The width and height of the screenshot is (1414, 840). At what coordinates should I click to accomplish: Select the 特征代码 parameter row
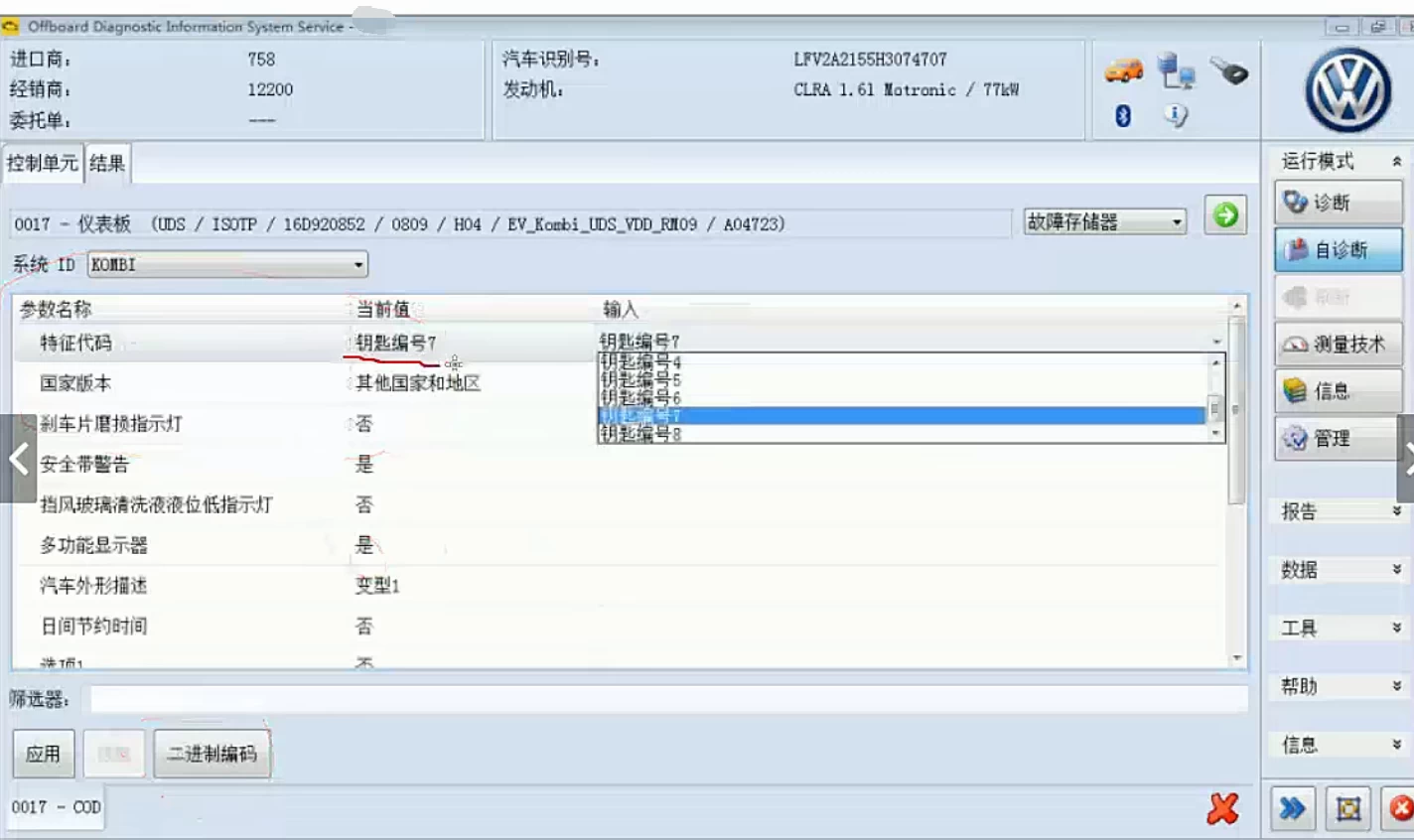coord(306,343)
